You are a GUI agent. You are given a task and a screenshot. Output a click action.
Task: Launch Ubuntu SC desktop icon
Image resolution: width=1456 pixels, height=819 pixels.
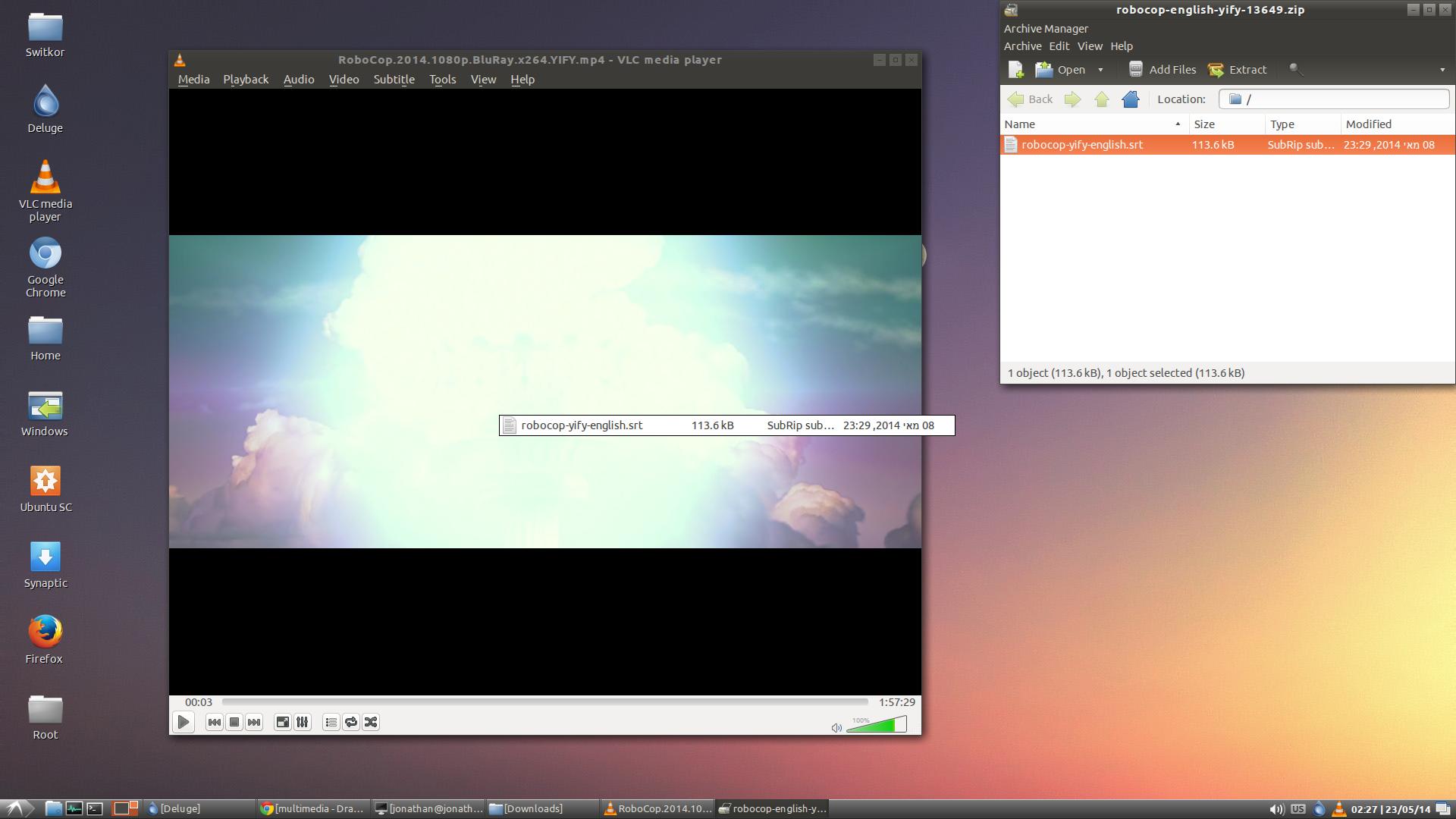point(45,490)
